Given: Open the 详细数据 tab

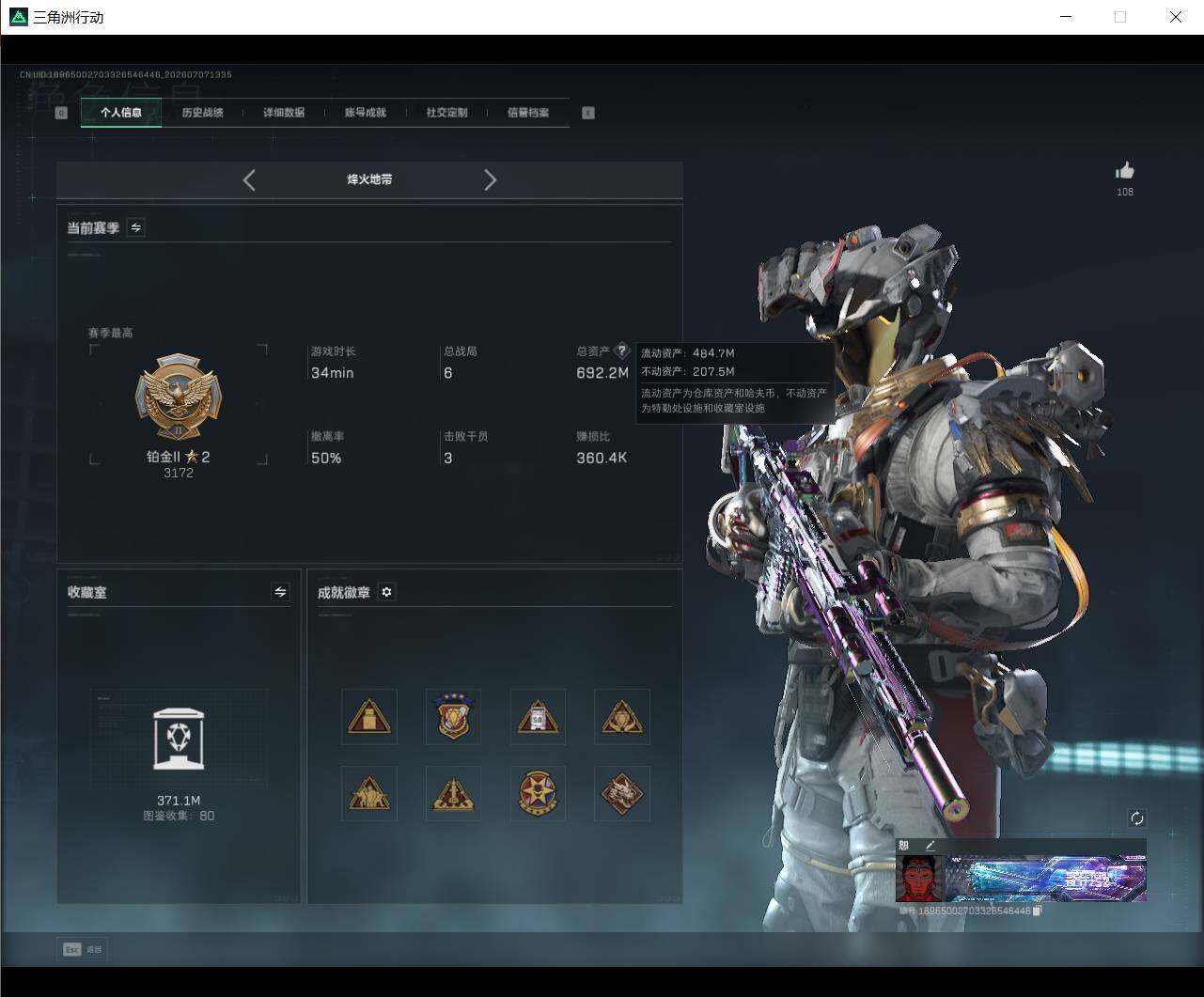Looking at the screenshot, I should point(284,113).
